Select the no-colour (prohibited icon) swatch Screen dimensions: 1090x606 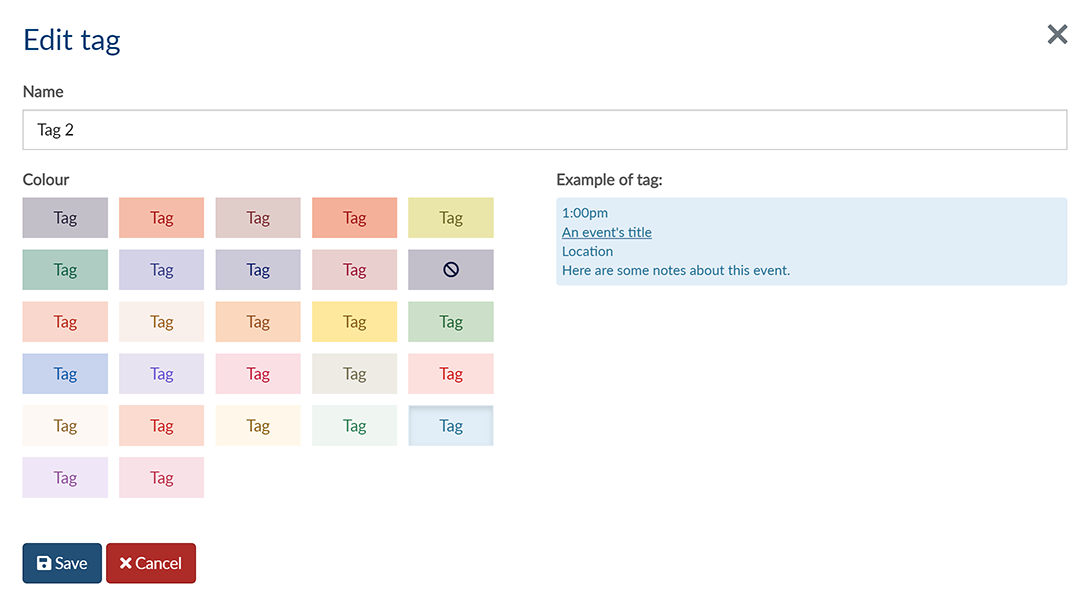click(x=451, y=270)
